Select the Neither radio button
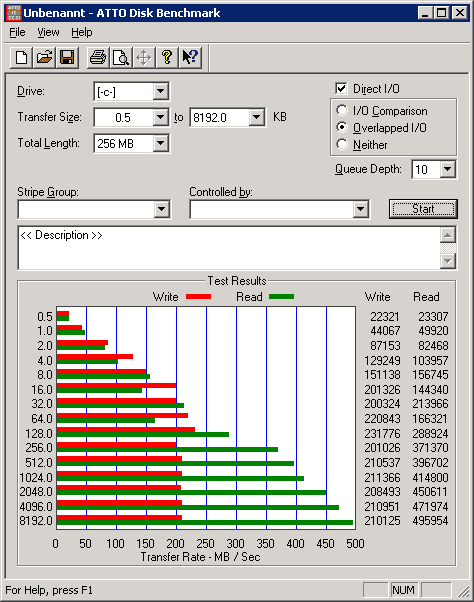This screenshot has width=474, height=602. coord(342,144)
